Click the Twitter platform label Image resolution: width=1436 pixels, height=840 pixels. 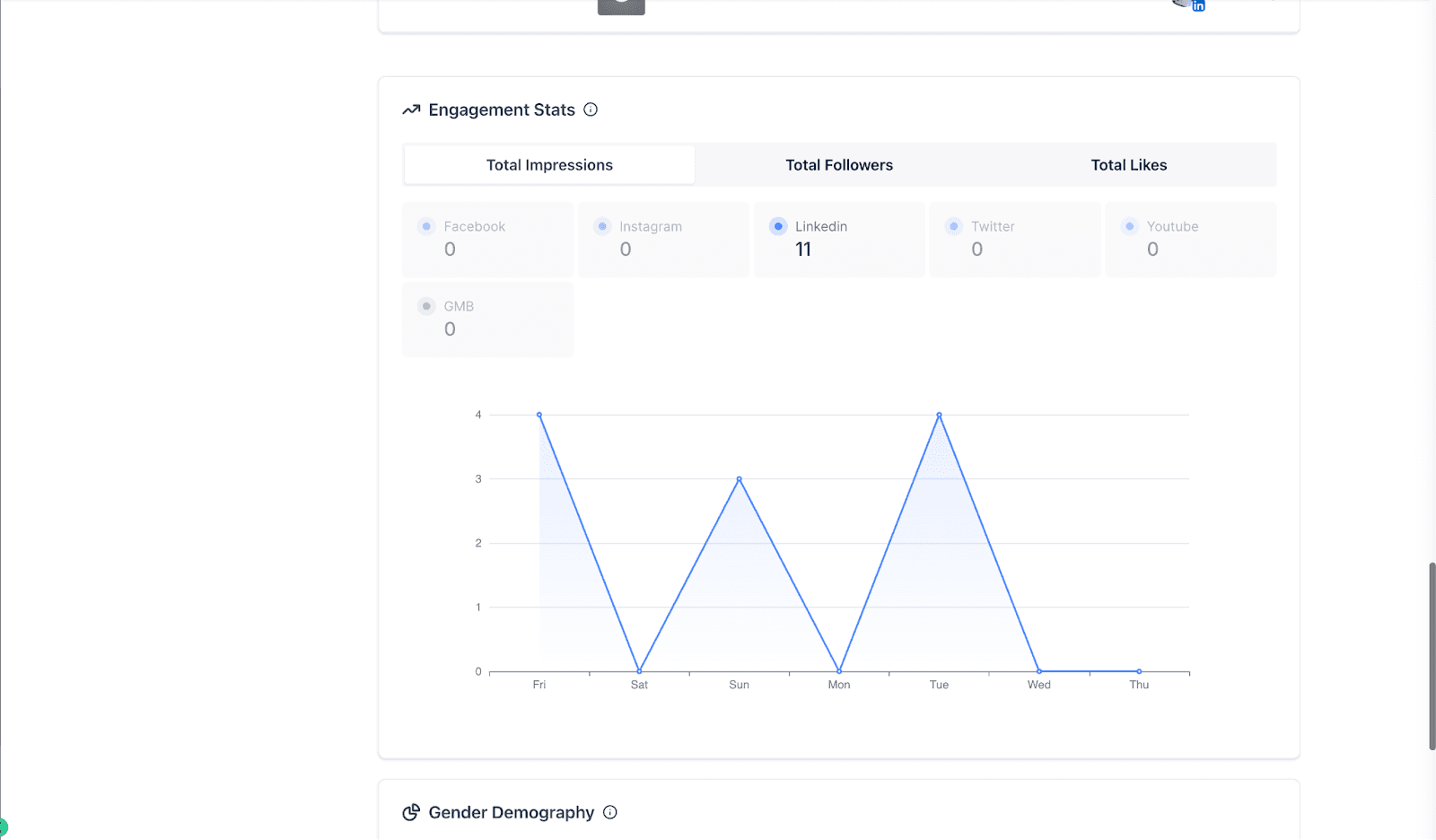coord(993,226)
